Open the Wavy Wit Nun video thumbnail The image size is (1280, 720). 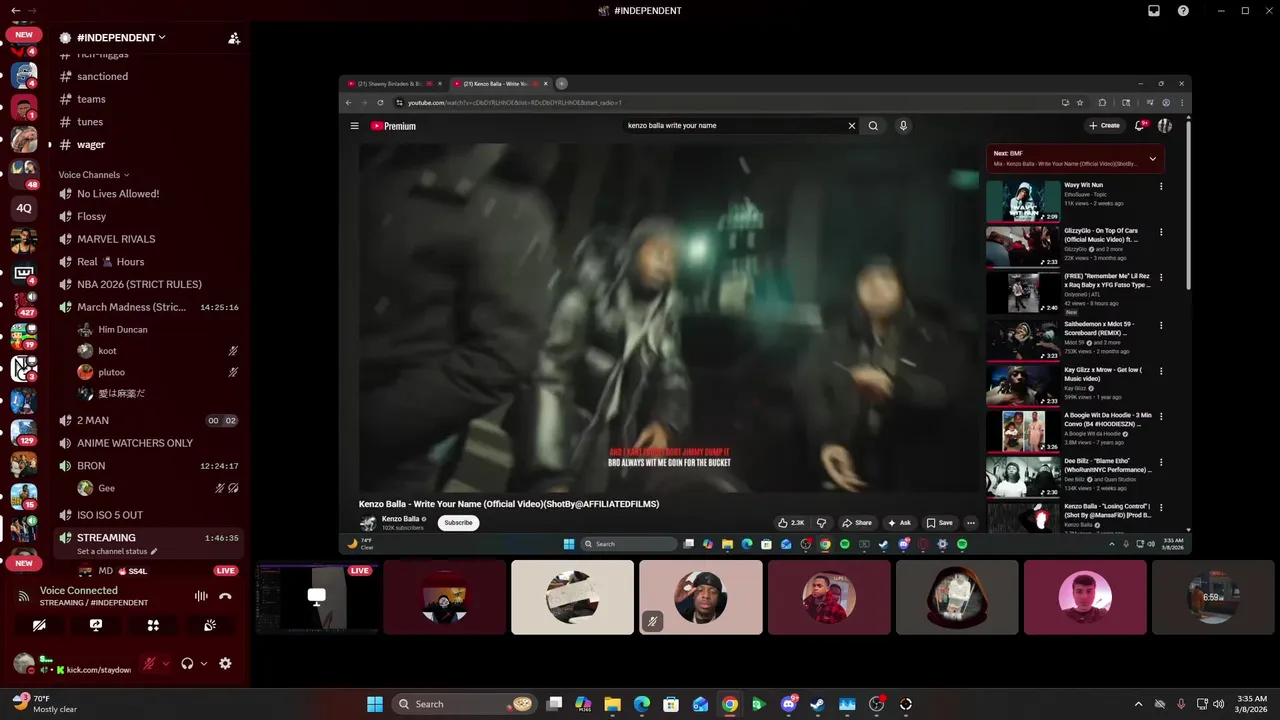pyautogui.click(x=1023, y=201)
